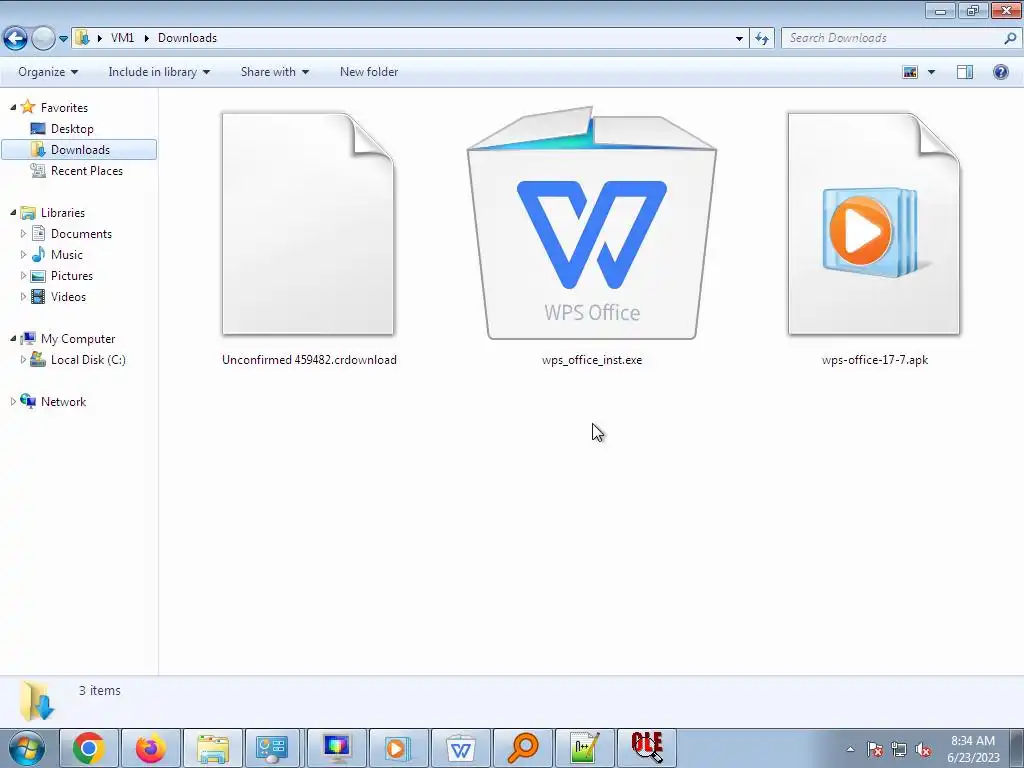Image resolution: width=1024 pixels, height=768 pixels.
Task: Click the file name wps-office-17-7.apk
Action: click(x=874, y=360)
